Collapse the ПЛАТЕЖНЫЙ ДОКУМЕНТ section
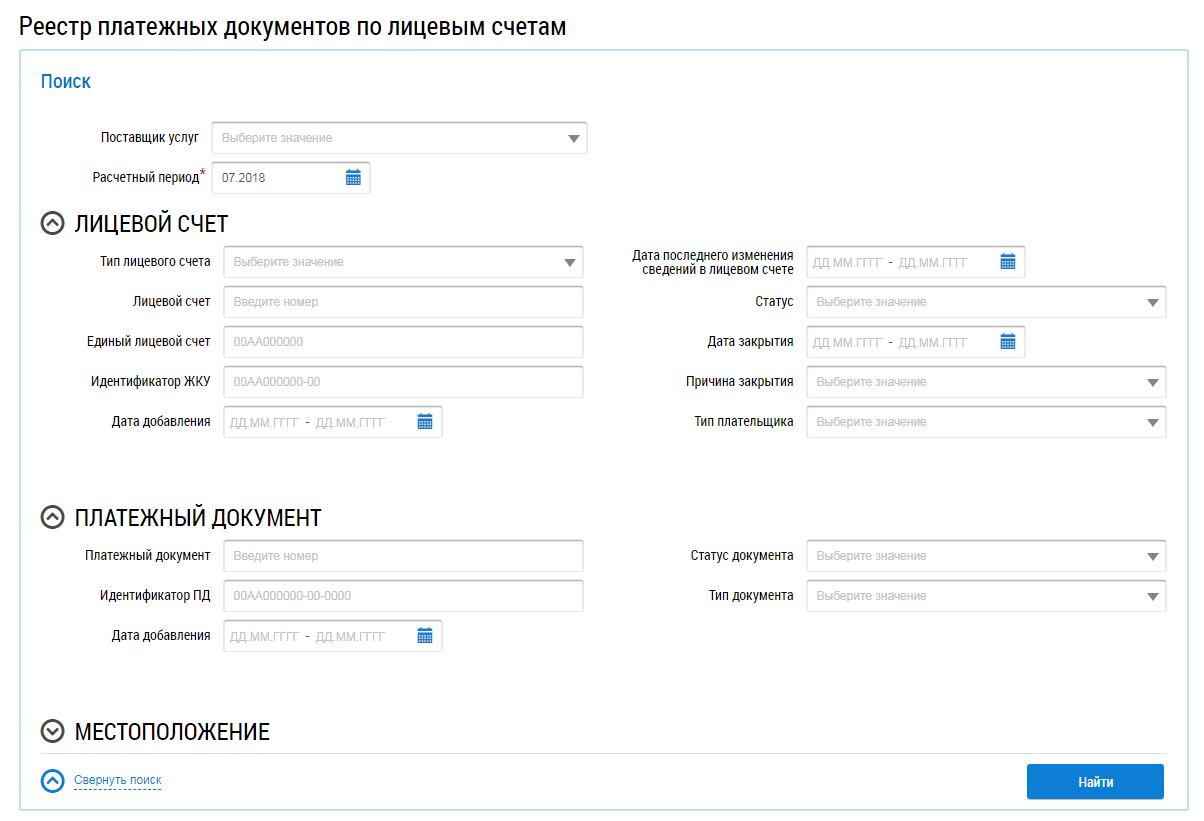The image size is (1204, 821). tap(52, 517)
